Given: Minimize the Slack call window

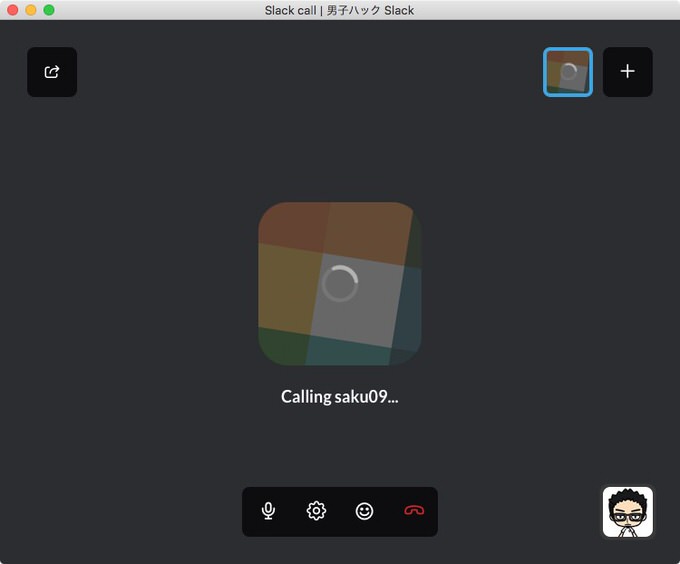Looking at the screenshot, I should (x=31, y=10).
